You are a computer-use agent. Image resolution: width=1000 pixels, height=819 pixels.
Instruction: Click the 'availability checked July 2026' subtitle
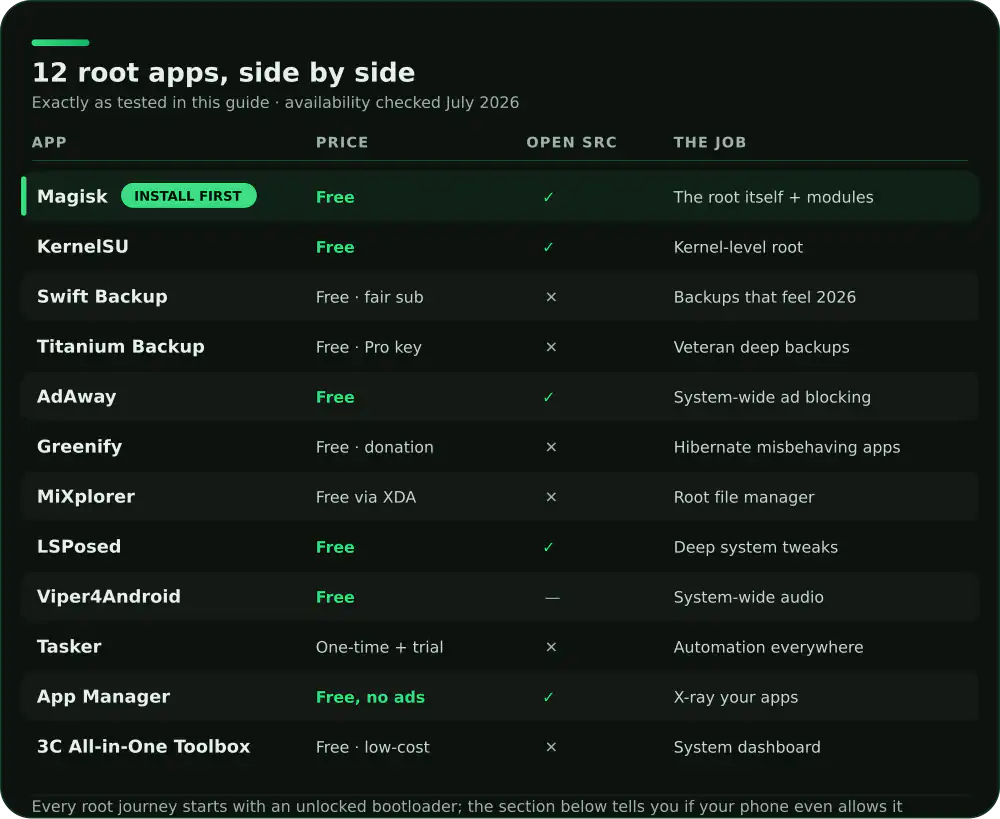tap(402, 103)
